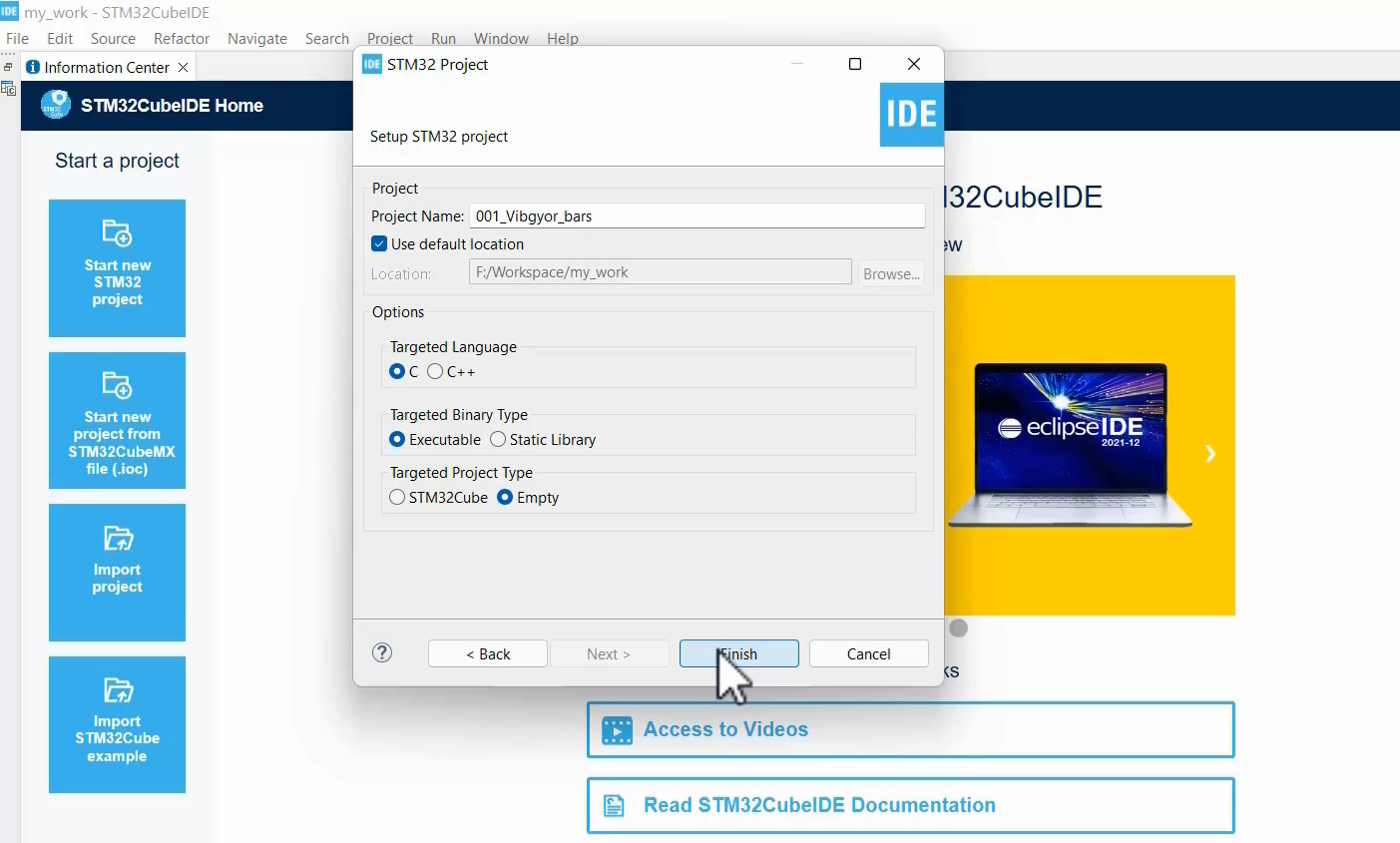Click Start new project from STM32CubeMX file
Screen dimensions: 1400x843
[x=117, y=420]
